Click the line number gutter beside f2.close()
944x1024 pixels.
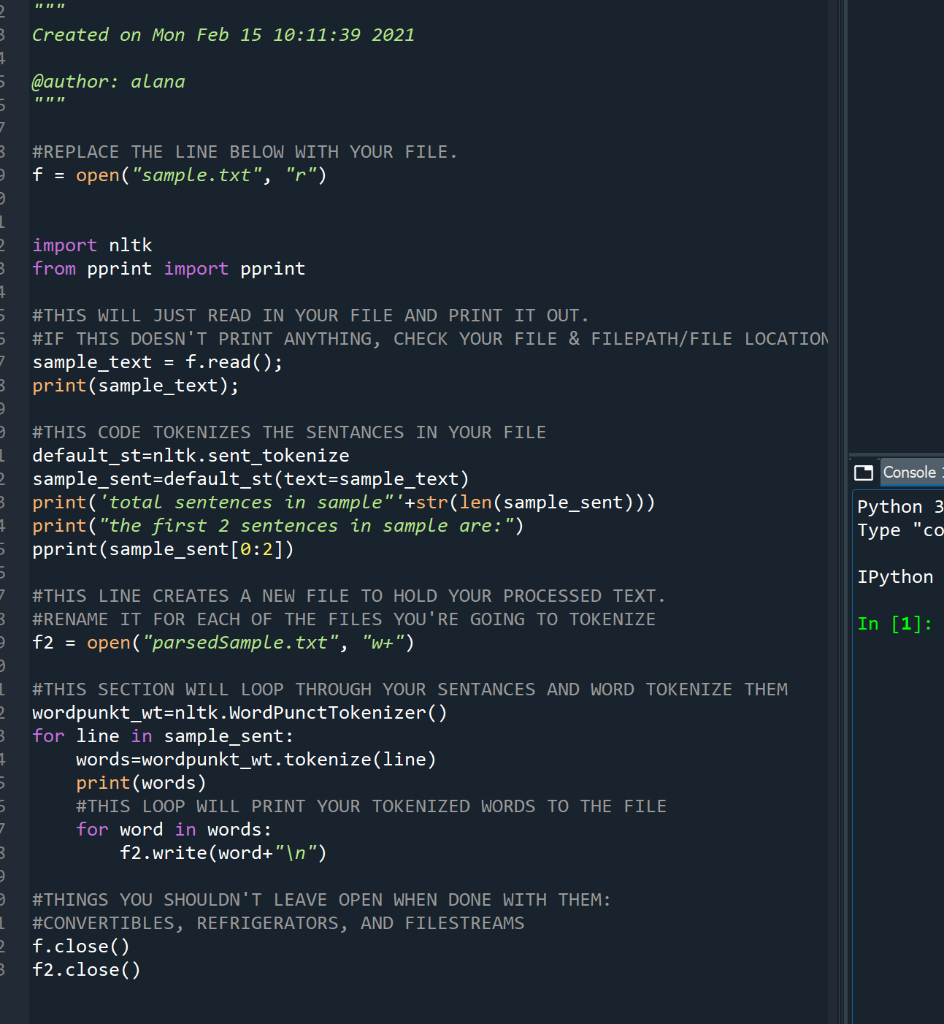coord(12,969)
